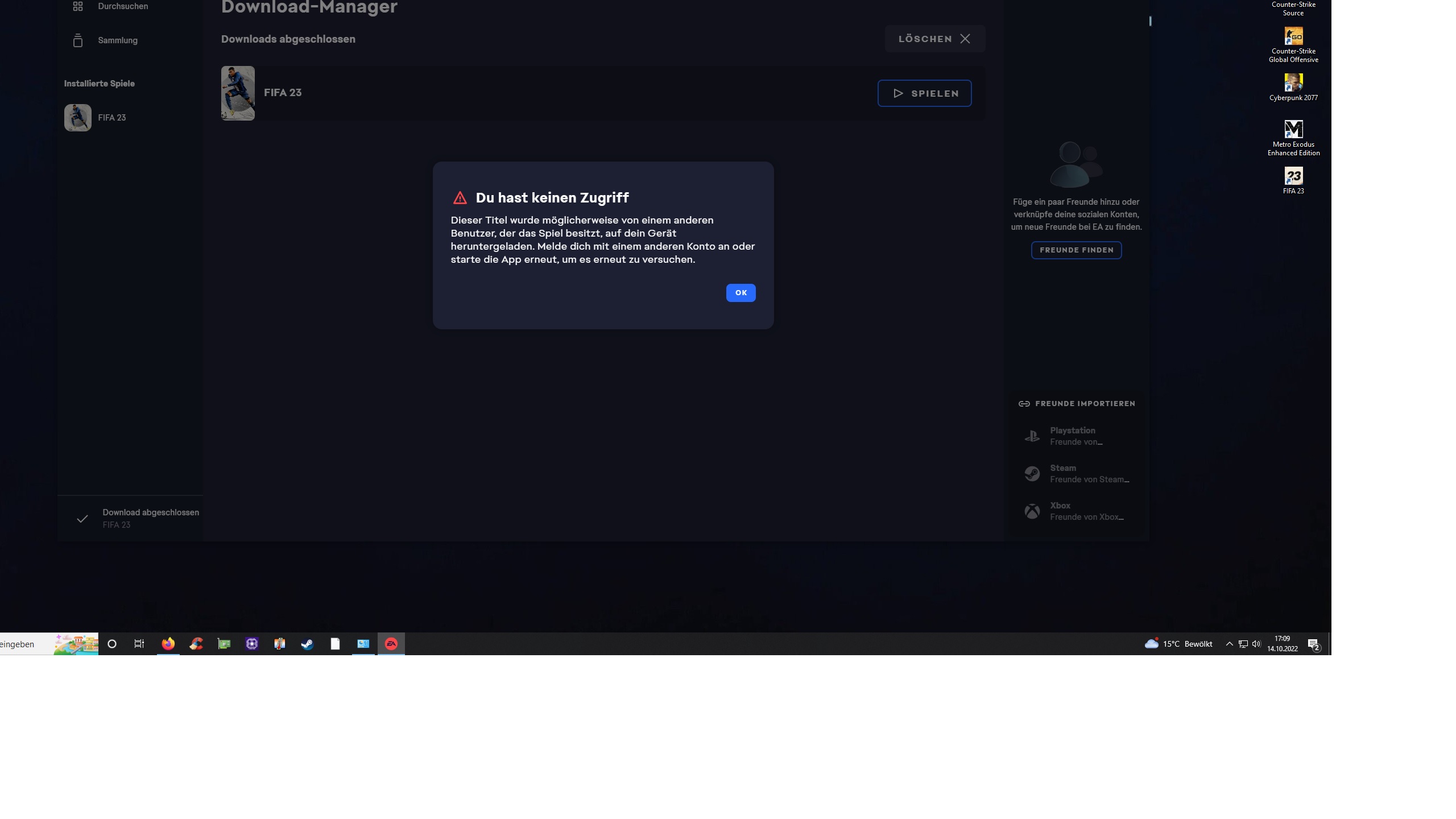Click the SPIELEN button for FIFA 23
This screenshot has height=819, width=1456.
924,93
